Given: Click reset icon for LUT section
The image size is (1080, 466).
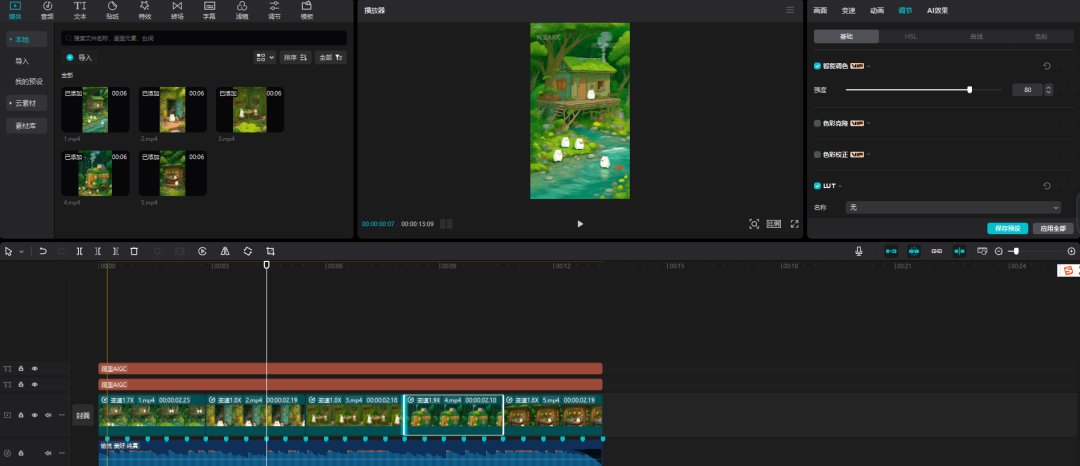Looking at the screenshot, I should click(1047, 186).
